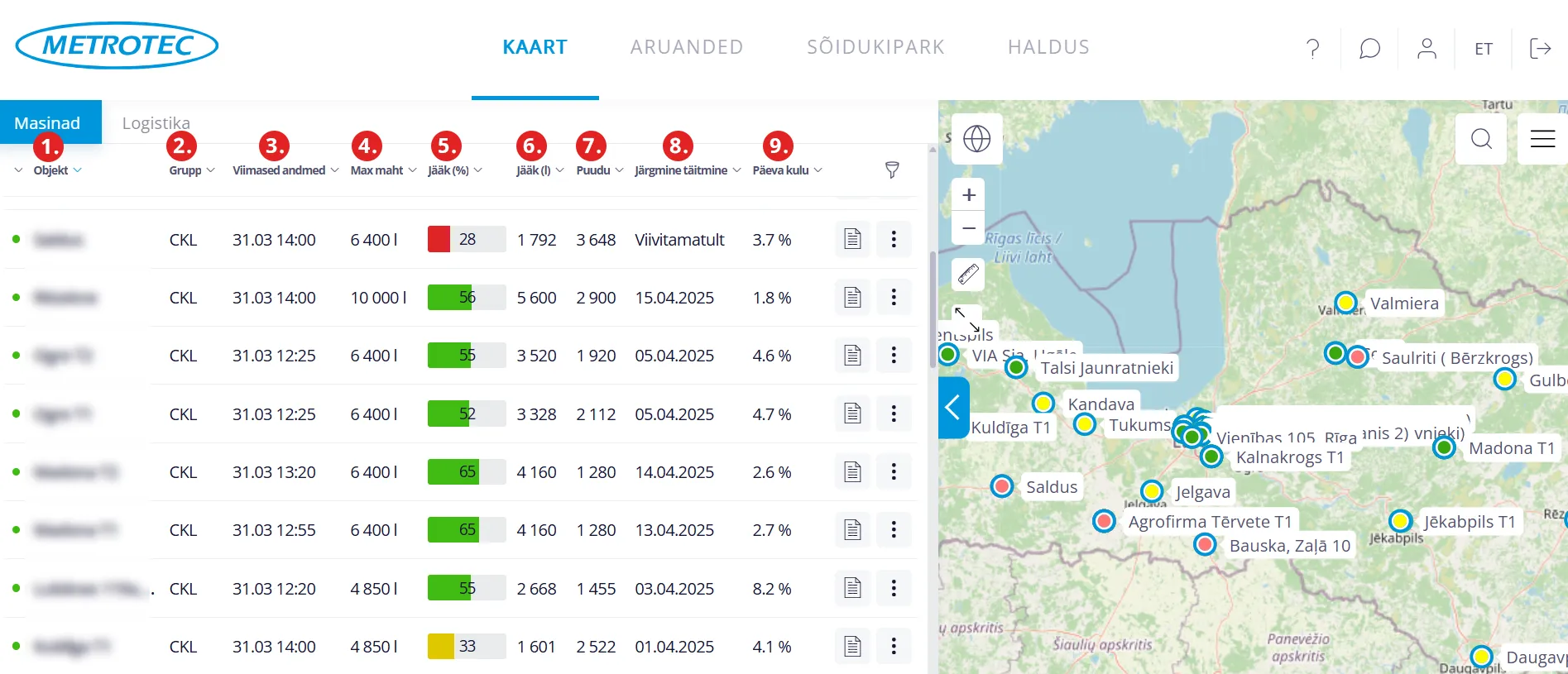The height and width of the screenshot is (674, 1568).
Task: Collapse the map panel with left arrow
Action: (x=953, y=407)
